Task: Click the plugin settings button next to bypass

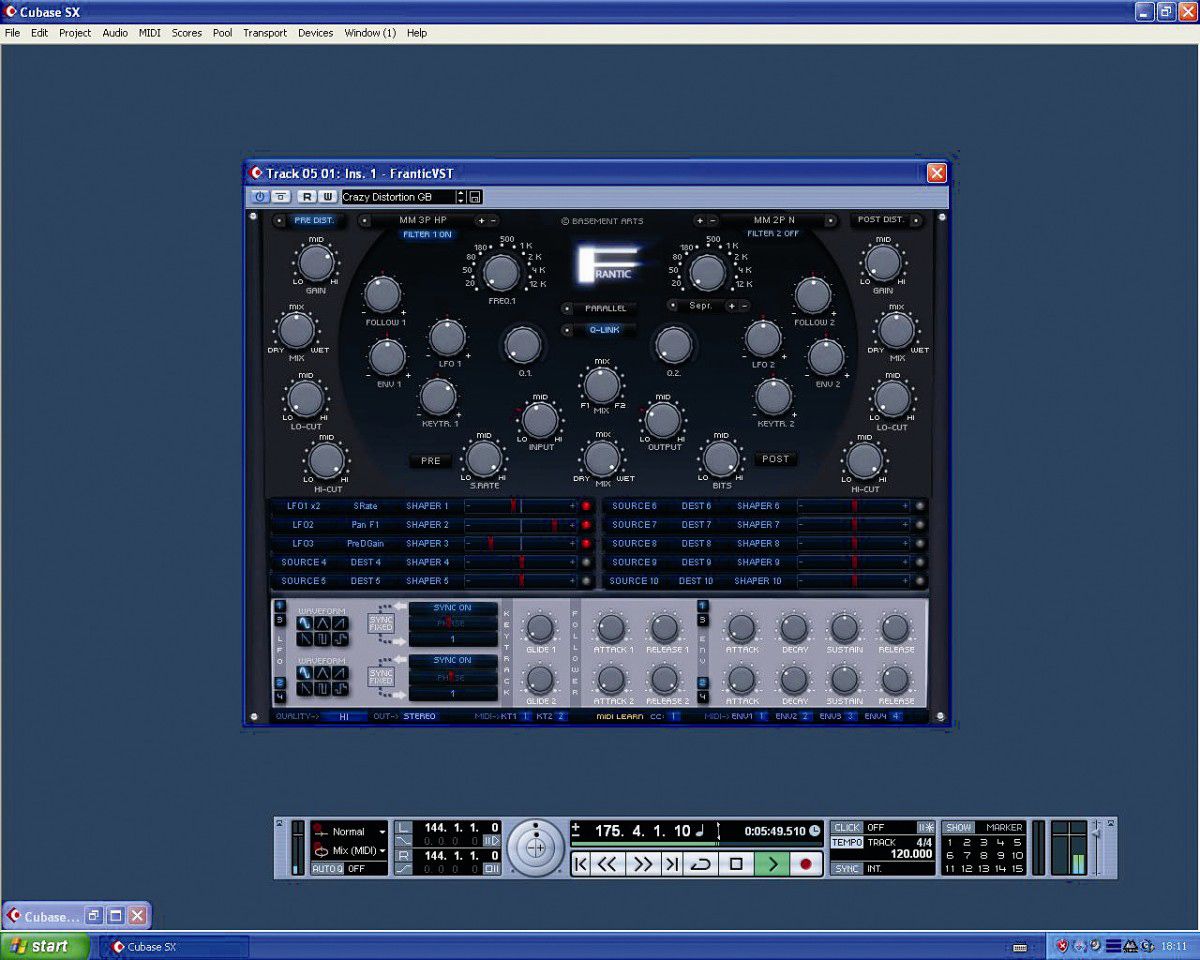Action: (x=281, y=197)
